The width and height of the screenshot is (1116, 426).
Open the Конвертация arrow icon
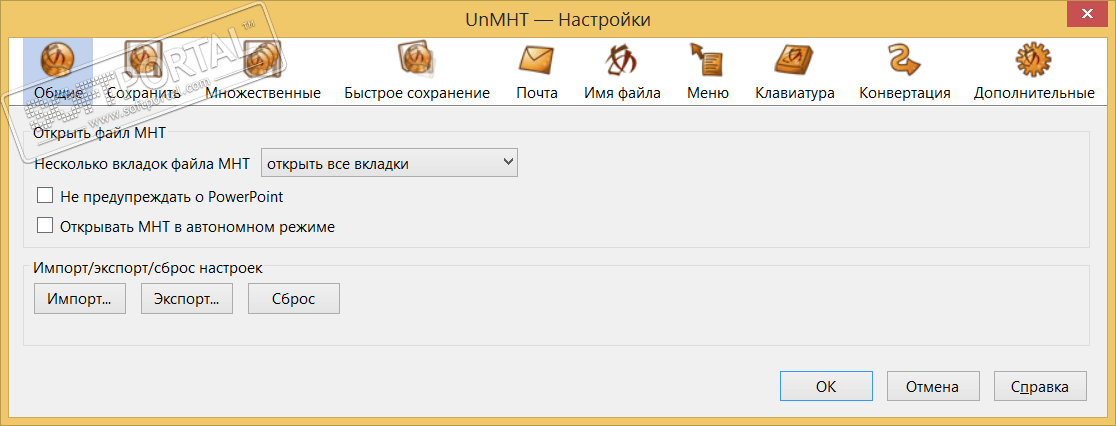(905, 60)
